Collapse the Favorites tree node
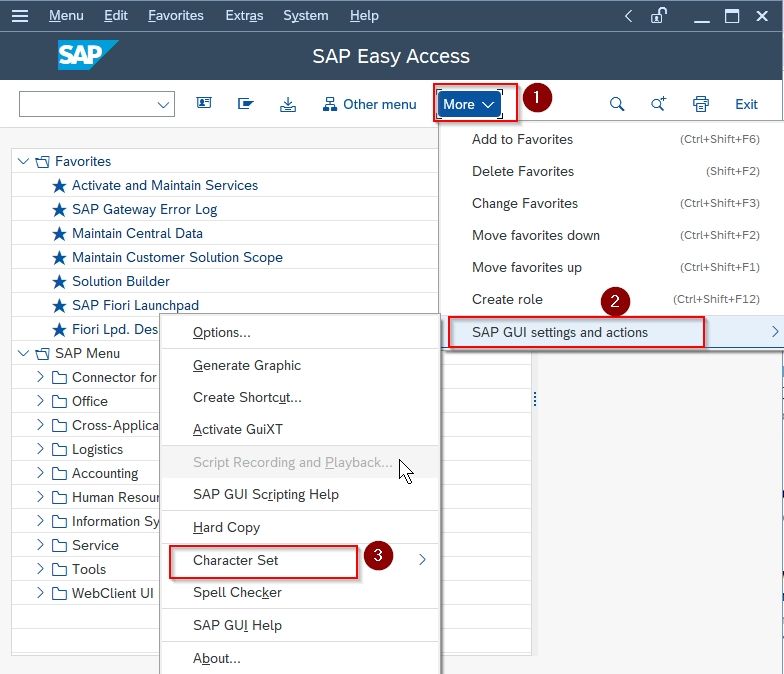 pos(23,161)
